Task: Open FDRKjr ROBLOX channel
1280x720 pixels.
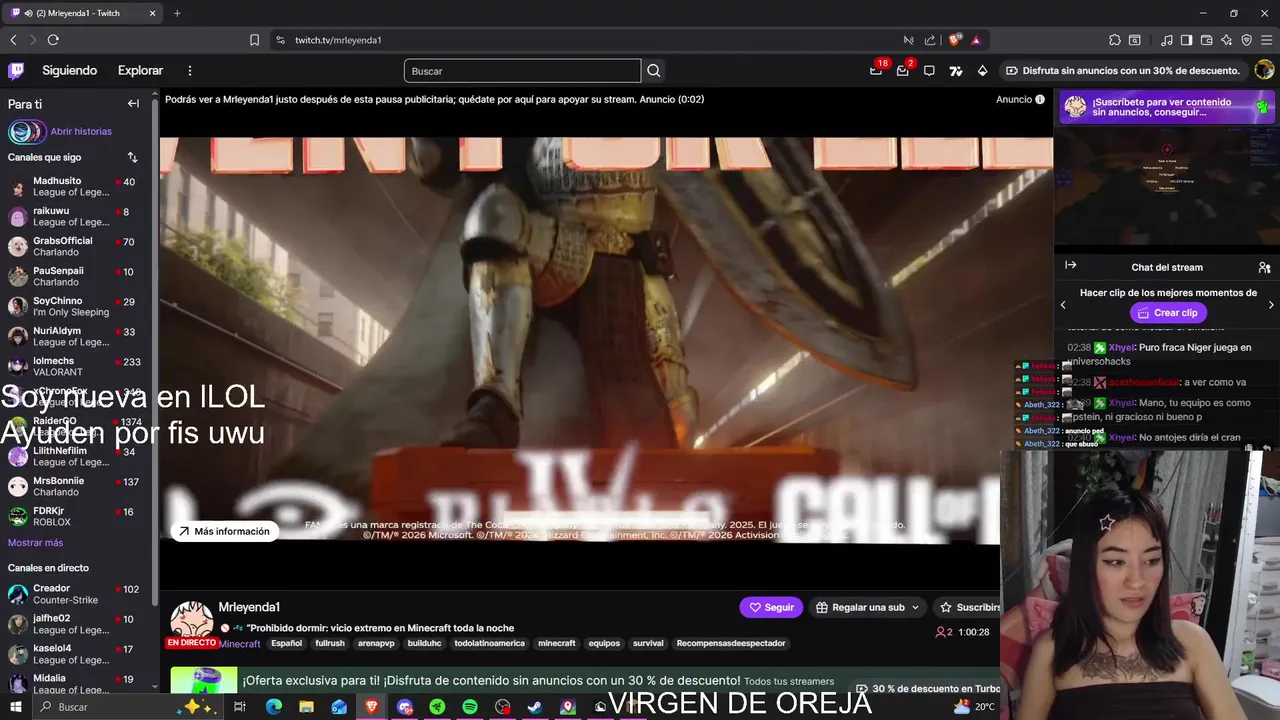Action: pos(75,516)
